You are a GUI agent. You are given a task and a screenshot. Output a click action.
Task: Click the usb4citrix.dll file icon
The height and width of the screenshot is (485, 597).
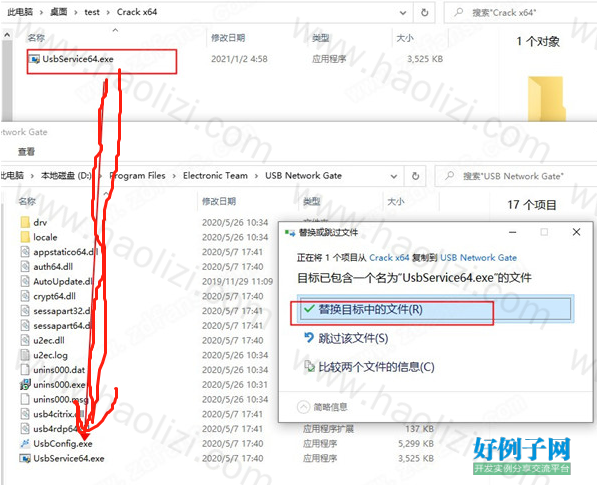(x=25, y=414)
